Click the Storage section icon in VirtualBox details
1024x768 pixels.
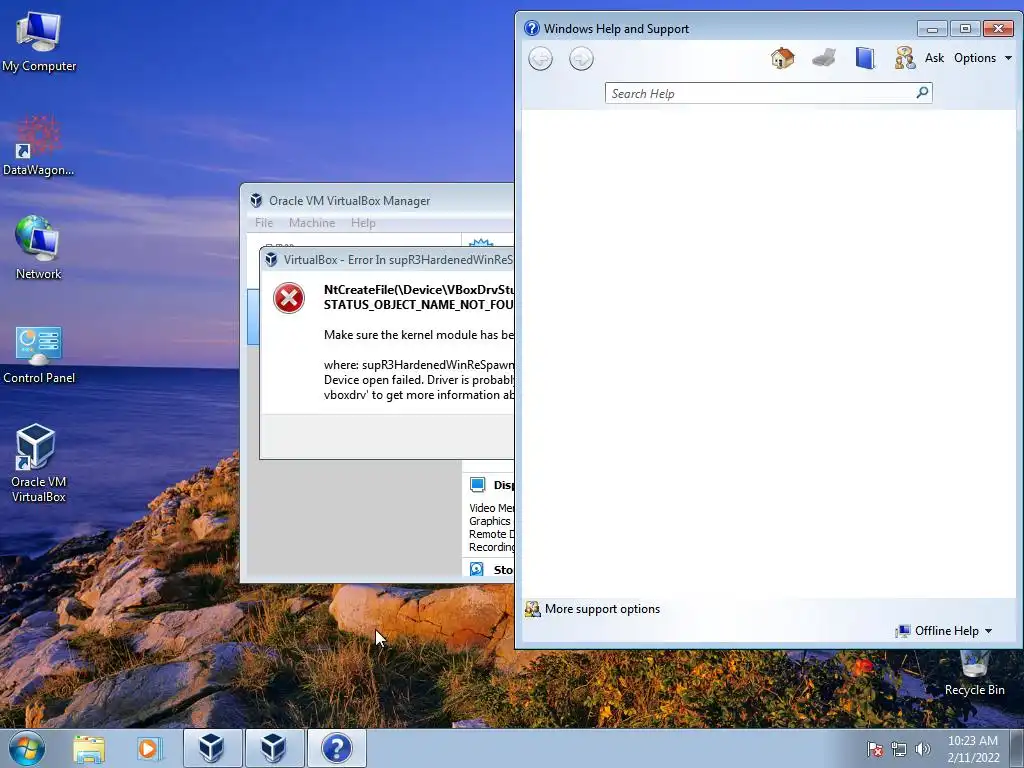[477, 569]
